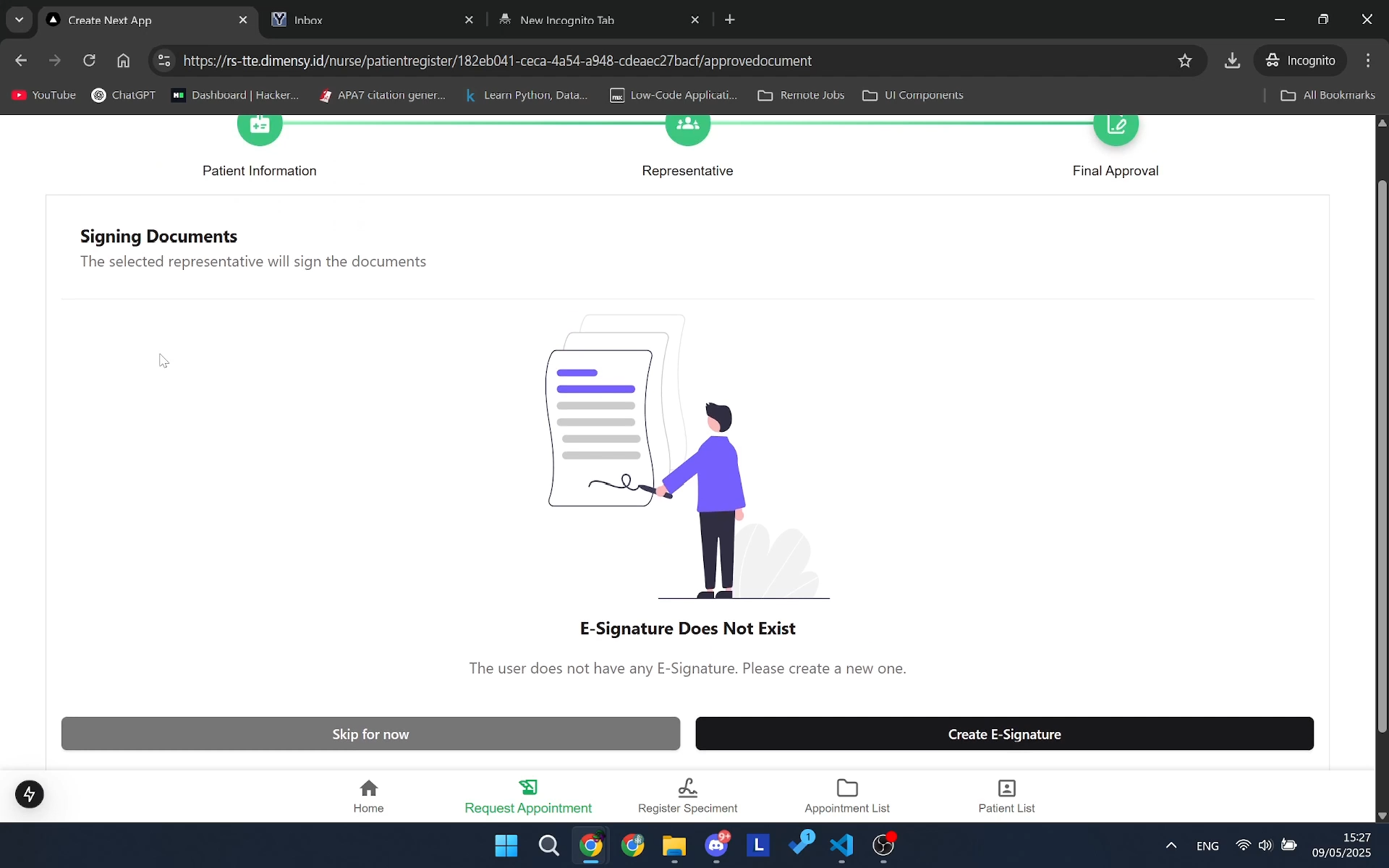The width and height of the screenshot is (1389, 868).
Task: Select Home in the bottom navigation
Action: 368,796
